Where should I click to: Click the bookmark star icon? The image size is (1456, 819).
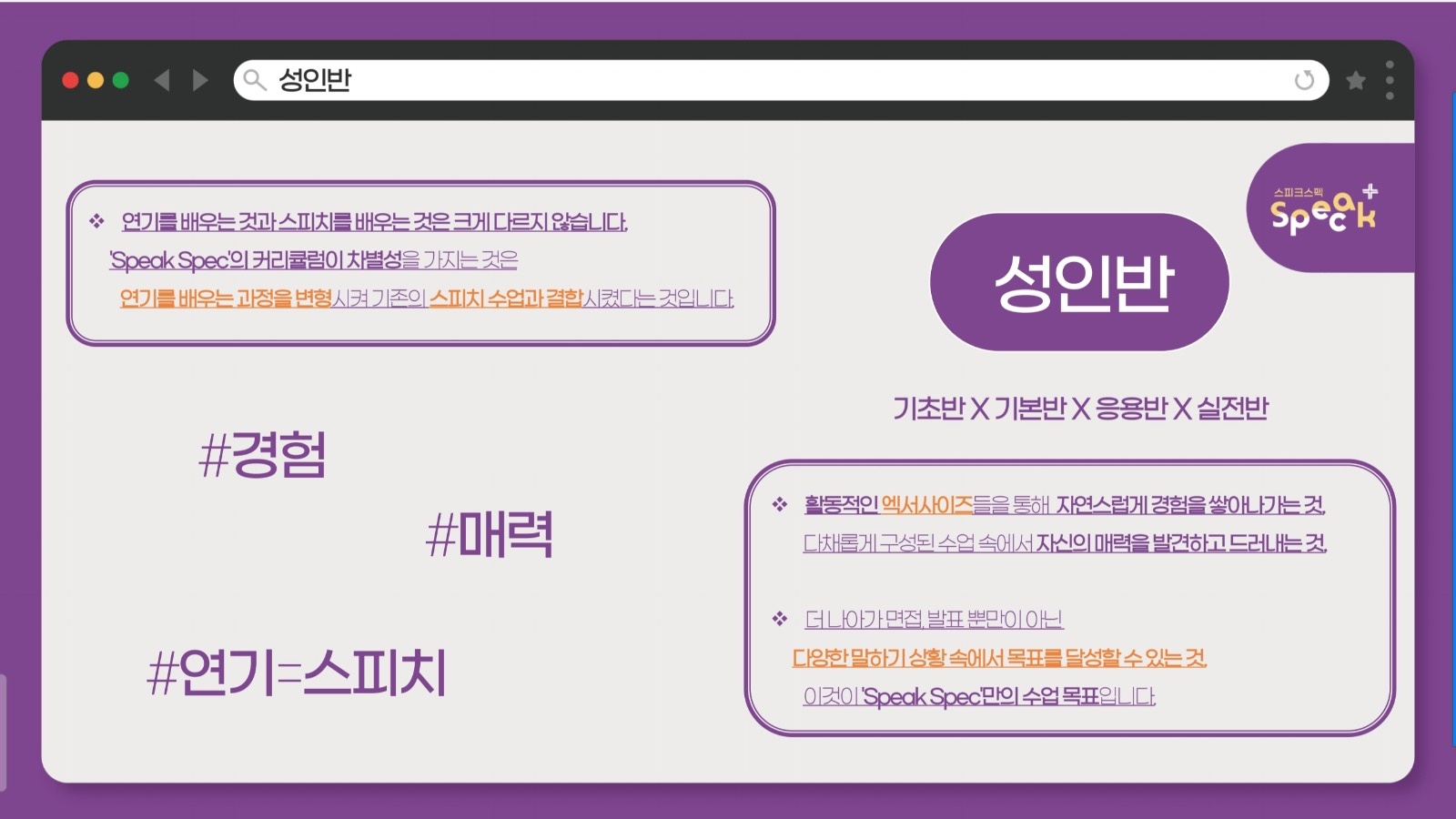tap(1356, 80)
